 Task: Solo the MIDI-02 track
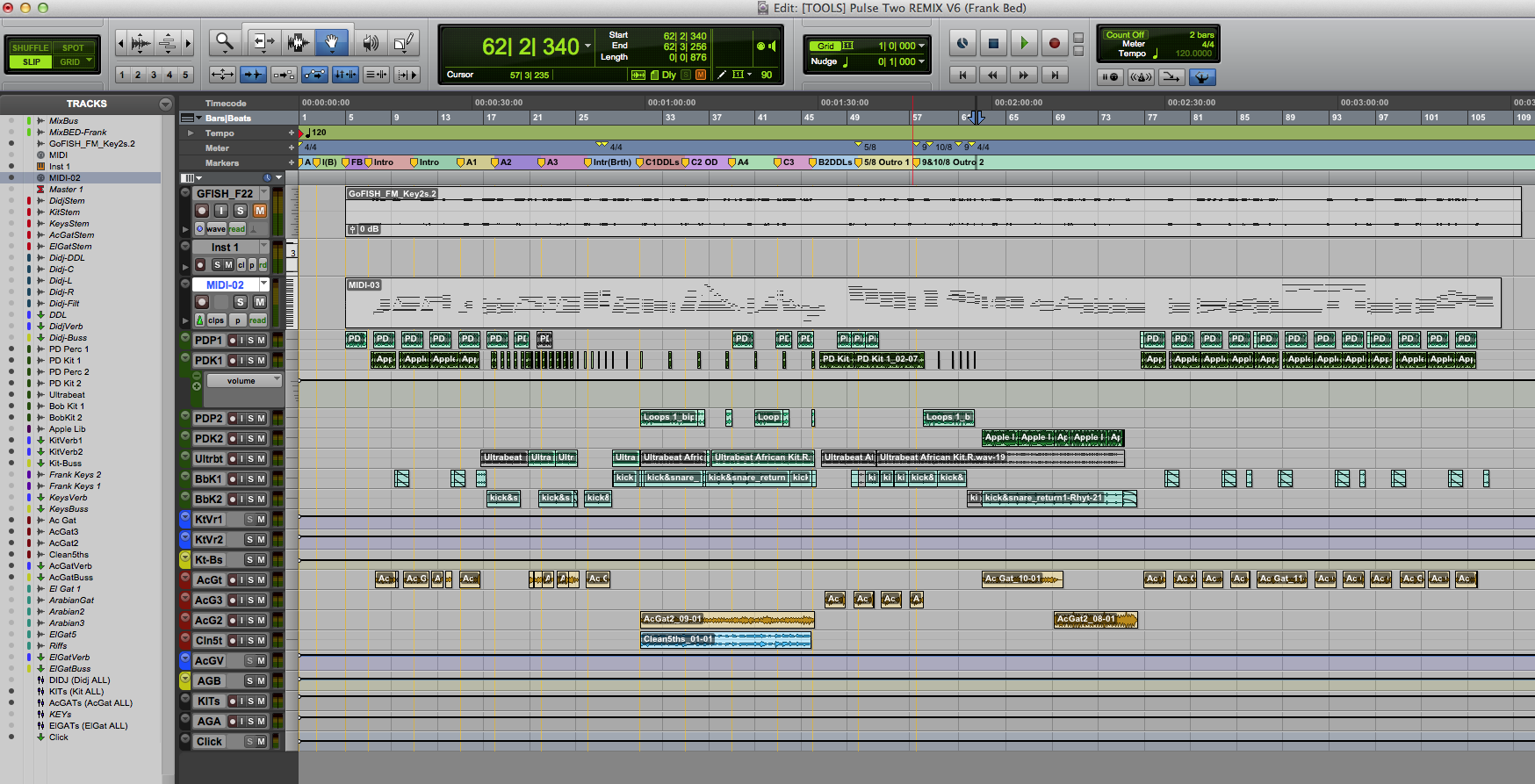tap(240, 302)
